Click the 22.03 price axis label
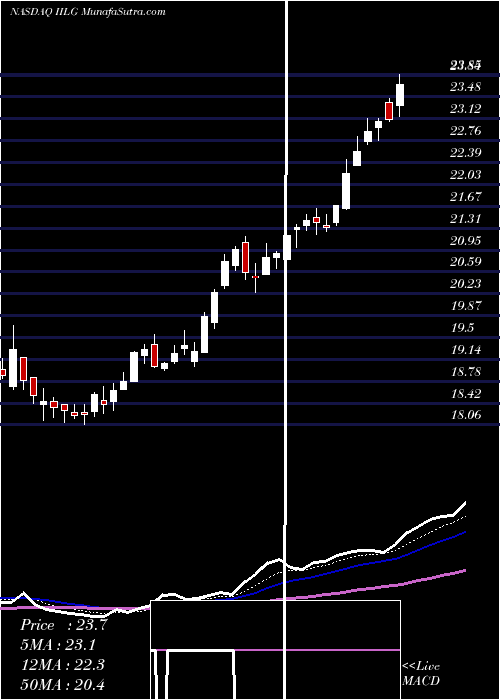The width and height of the screenshot is (500, 700). [x=466, y=175]
